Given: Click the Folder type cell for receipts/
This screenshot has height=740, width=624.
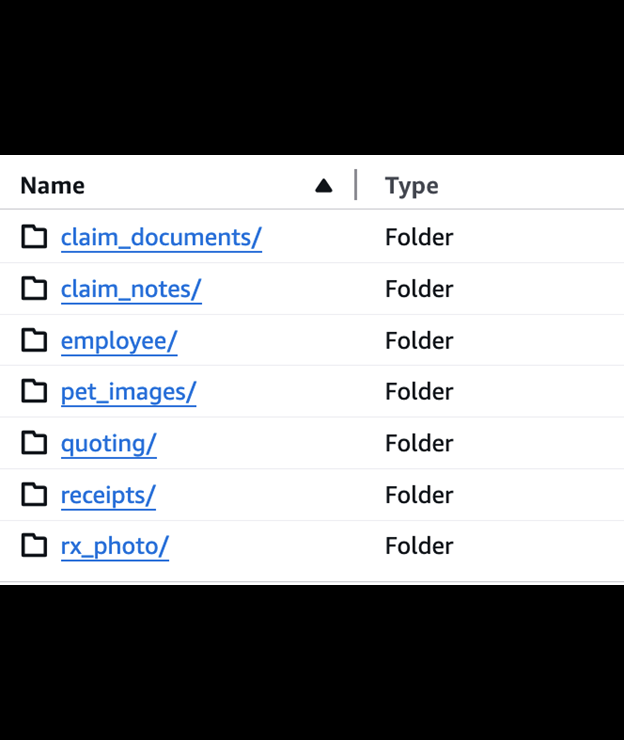Looking at the screenshot, I should pos(418,495).
